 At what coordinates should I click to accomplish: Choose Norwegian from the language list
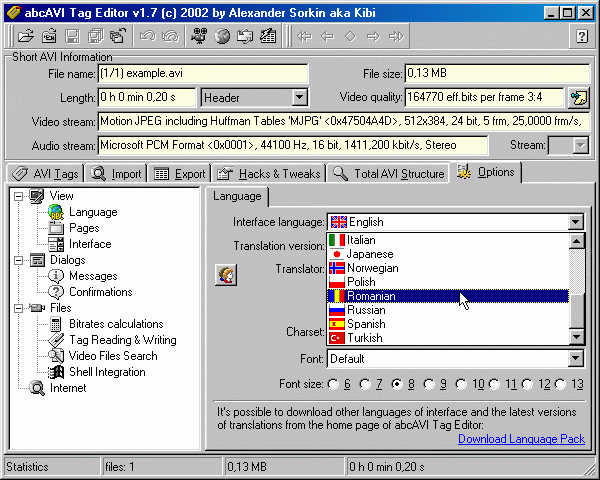(448, 268)
